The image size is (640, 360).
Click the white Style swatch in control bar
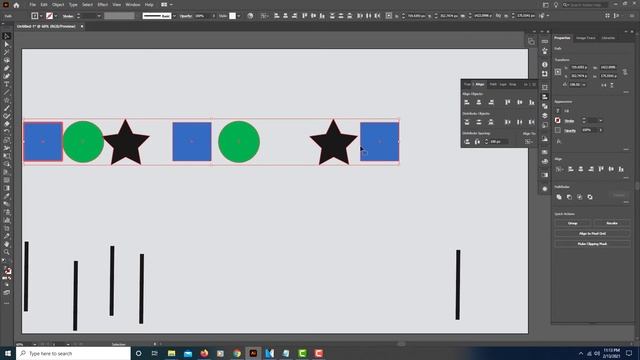click(x=232, y=16)
